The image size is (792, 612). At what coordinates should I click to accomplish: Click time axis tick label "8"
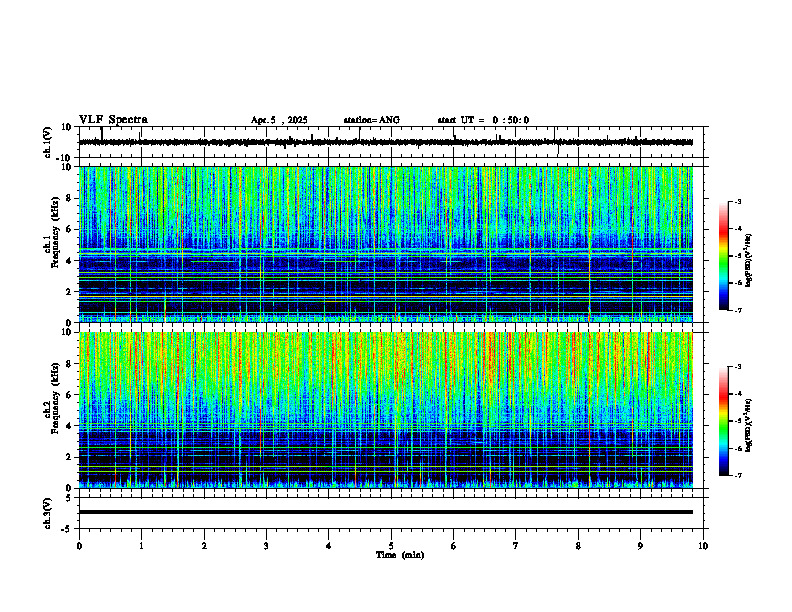click(578, 546)
